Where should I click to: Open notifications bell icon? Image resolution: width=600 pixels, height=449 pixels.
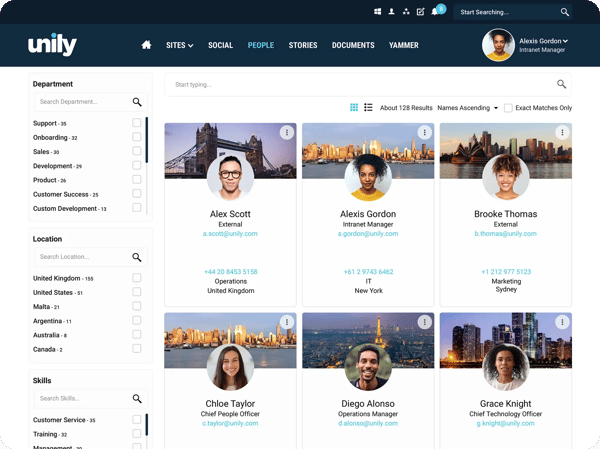pos(435,12)
